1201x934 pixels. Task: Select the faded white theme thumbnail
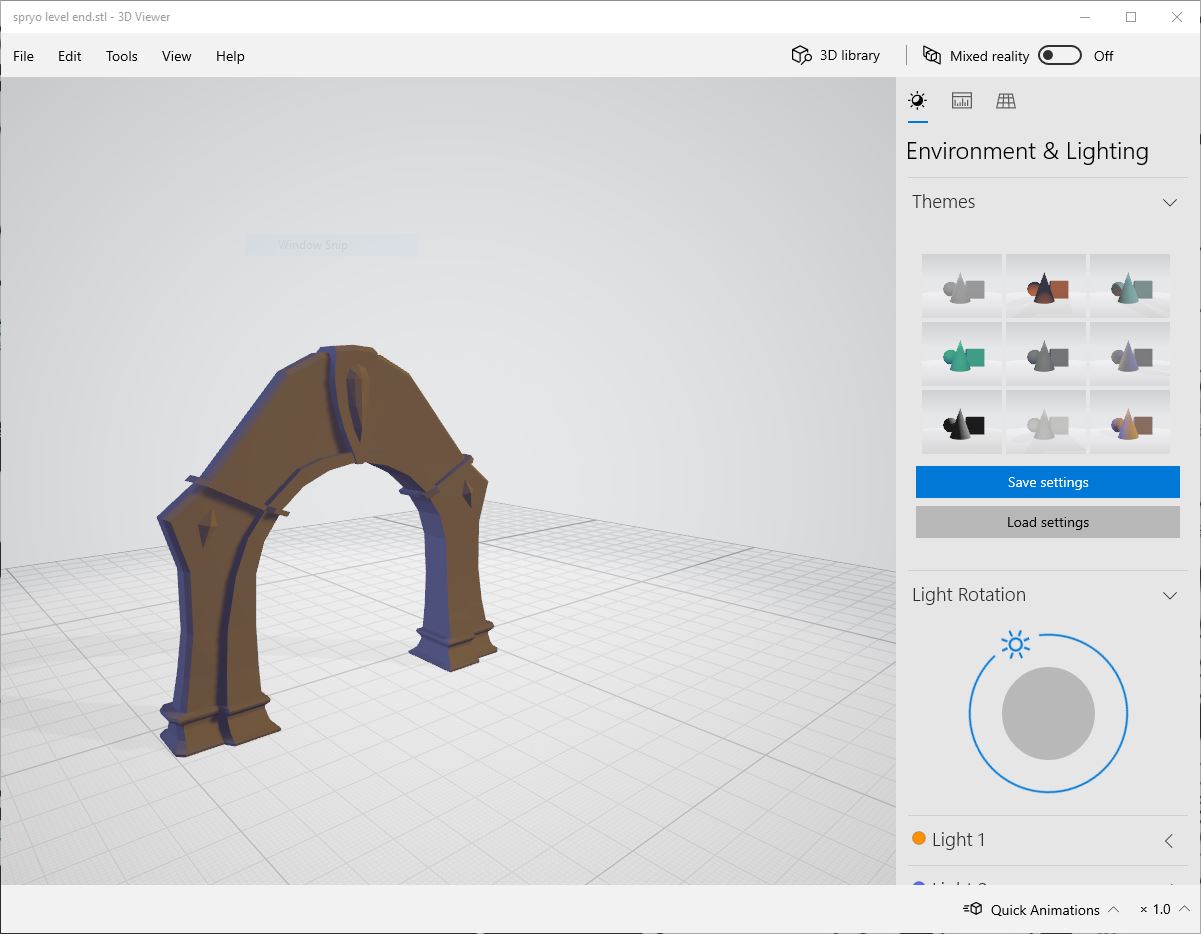point(1046,422)
